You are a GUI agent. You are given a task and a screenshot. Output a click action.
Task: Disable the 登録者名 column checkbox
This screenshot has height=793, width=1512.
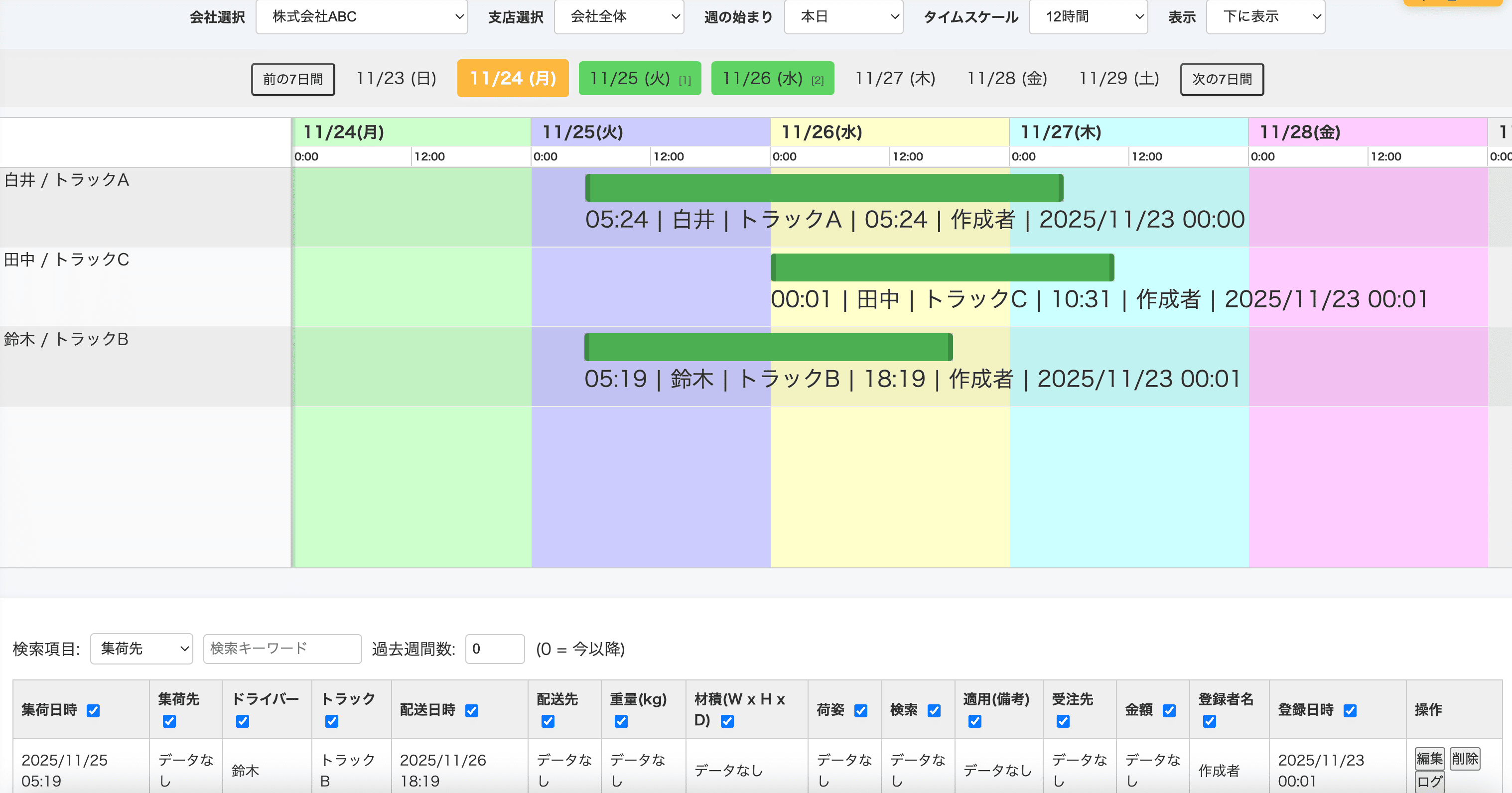1209,721
